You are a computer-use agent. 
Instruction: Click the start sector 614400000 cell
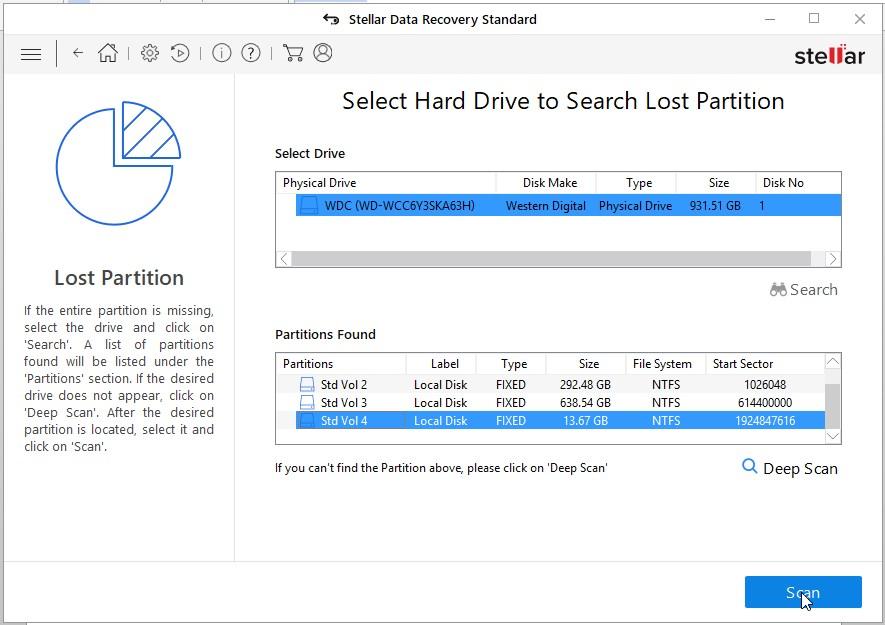coord(765,403)
